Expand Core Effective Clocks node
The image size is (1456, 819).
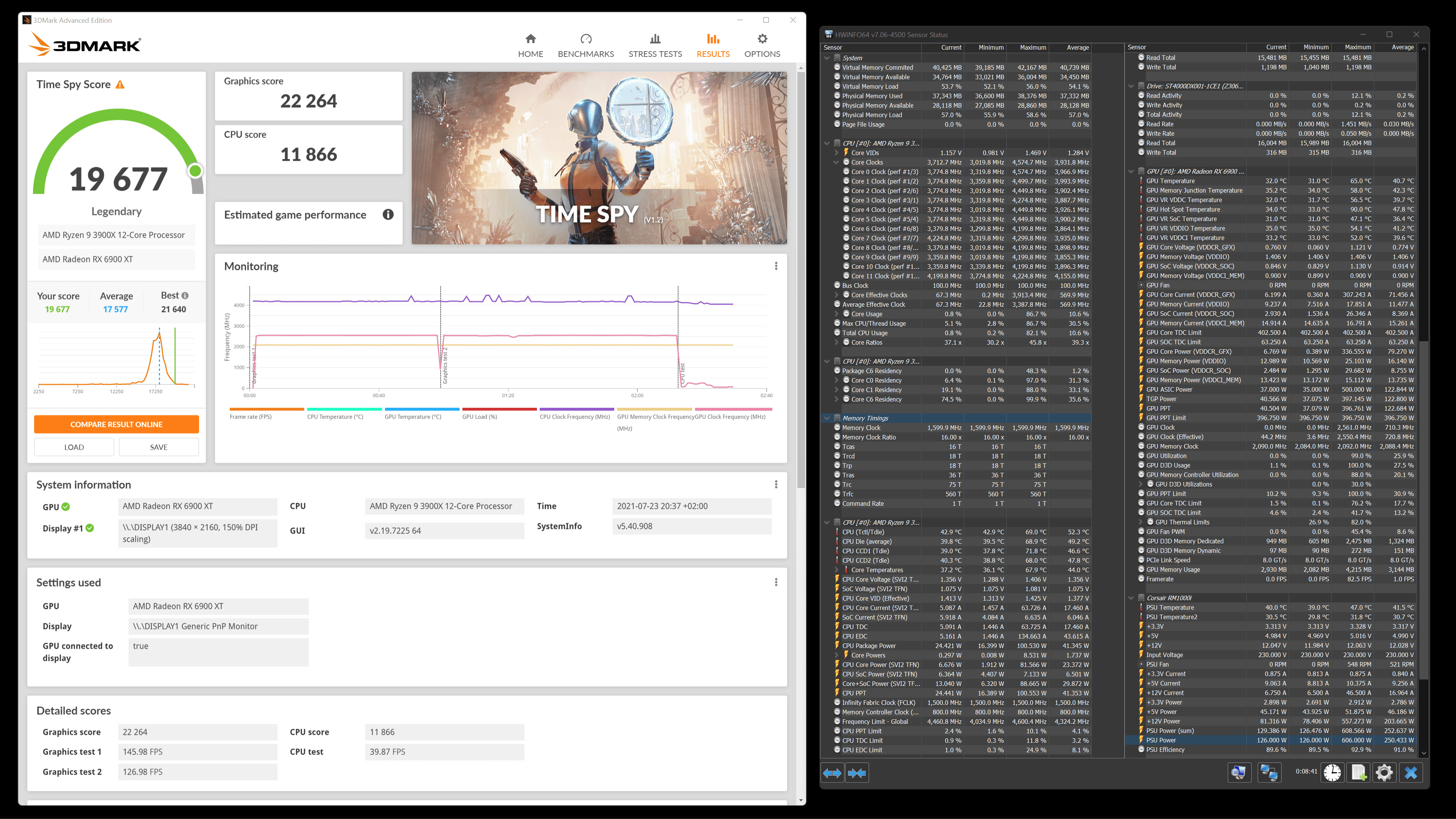point(836,295)
